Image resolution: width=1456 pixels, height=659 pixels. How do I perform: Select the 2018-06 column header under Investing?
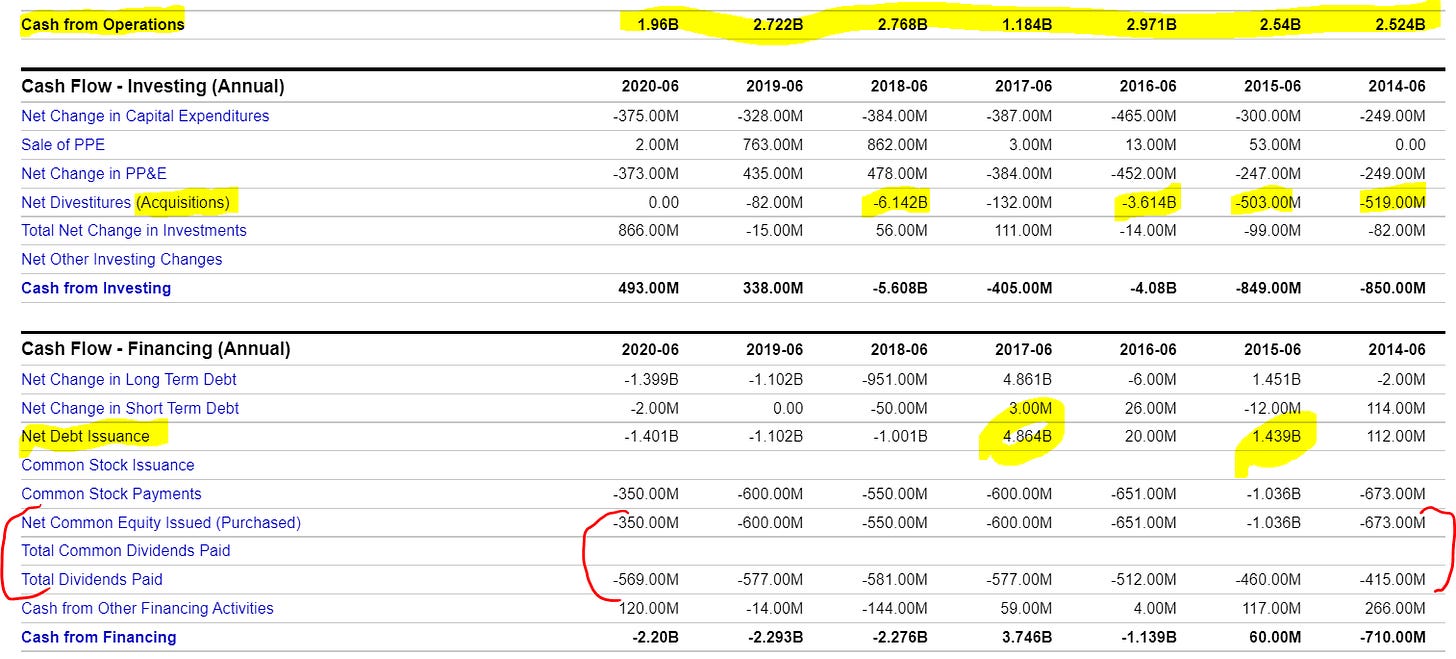pyautogui.click(x=899, y=87)
